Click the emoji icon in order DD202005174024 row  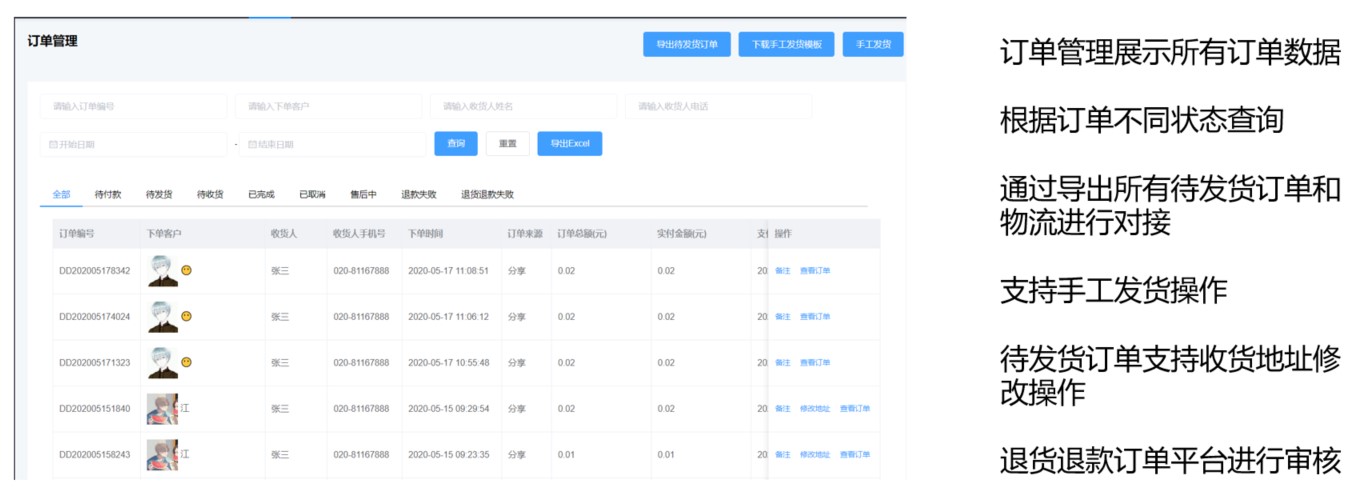click(186, 317)
